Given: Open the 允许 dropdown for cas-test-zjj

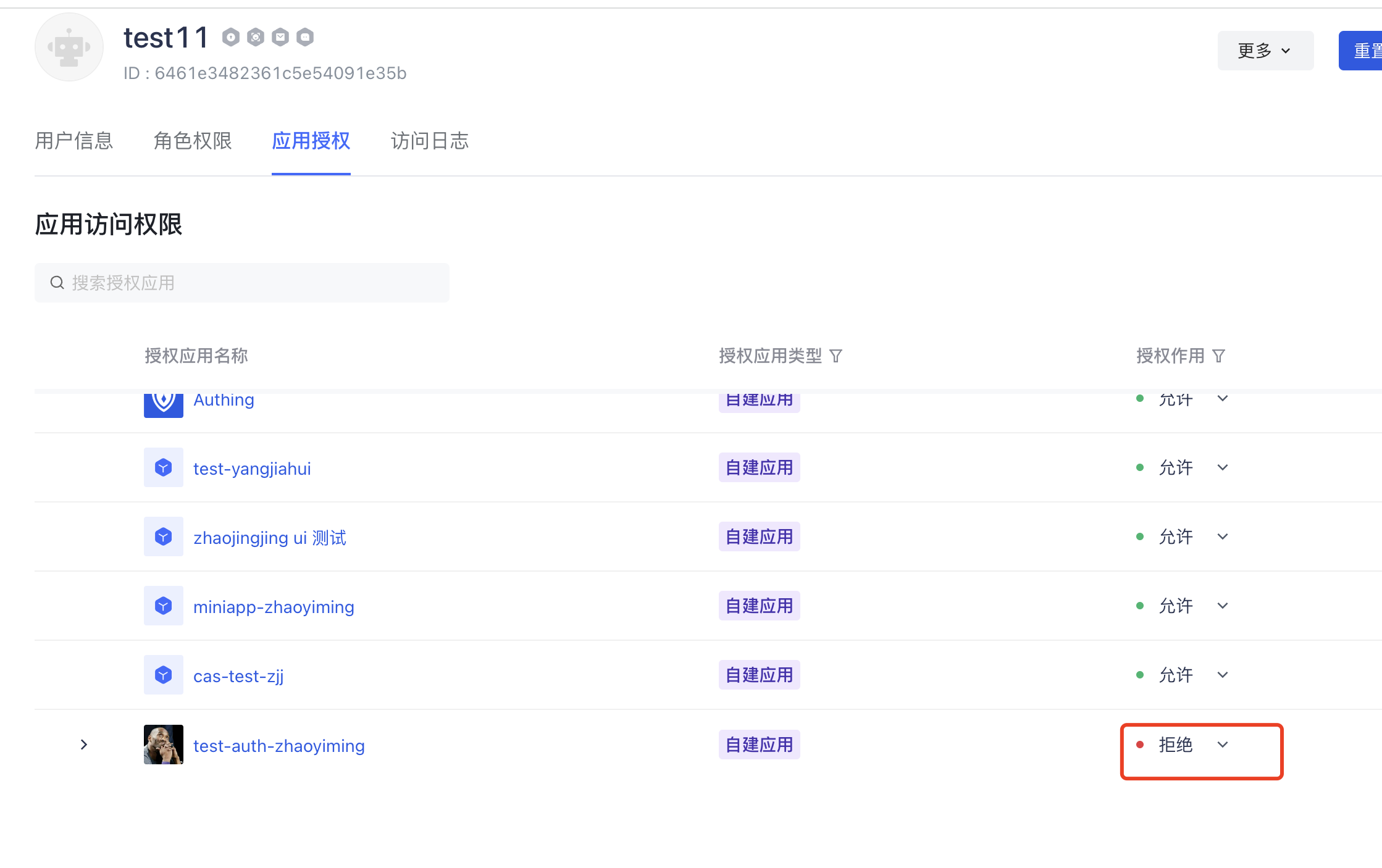Looking at the screenshot, I should [x=1222, y=675].
